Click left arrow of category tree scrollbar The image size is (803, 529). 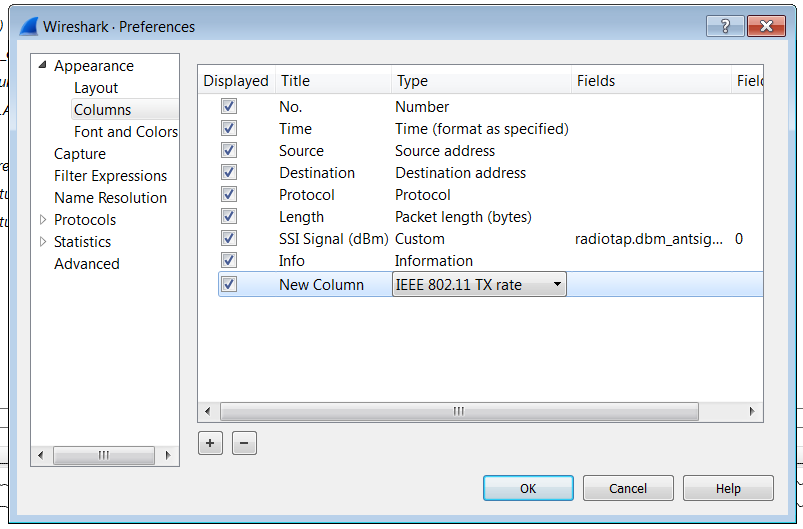point(40,455)
